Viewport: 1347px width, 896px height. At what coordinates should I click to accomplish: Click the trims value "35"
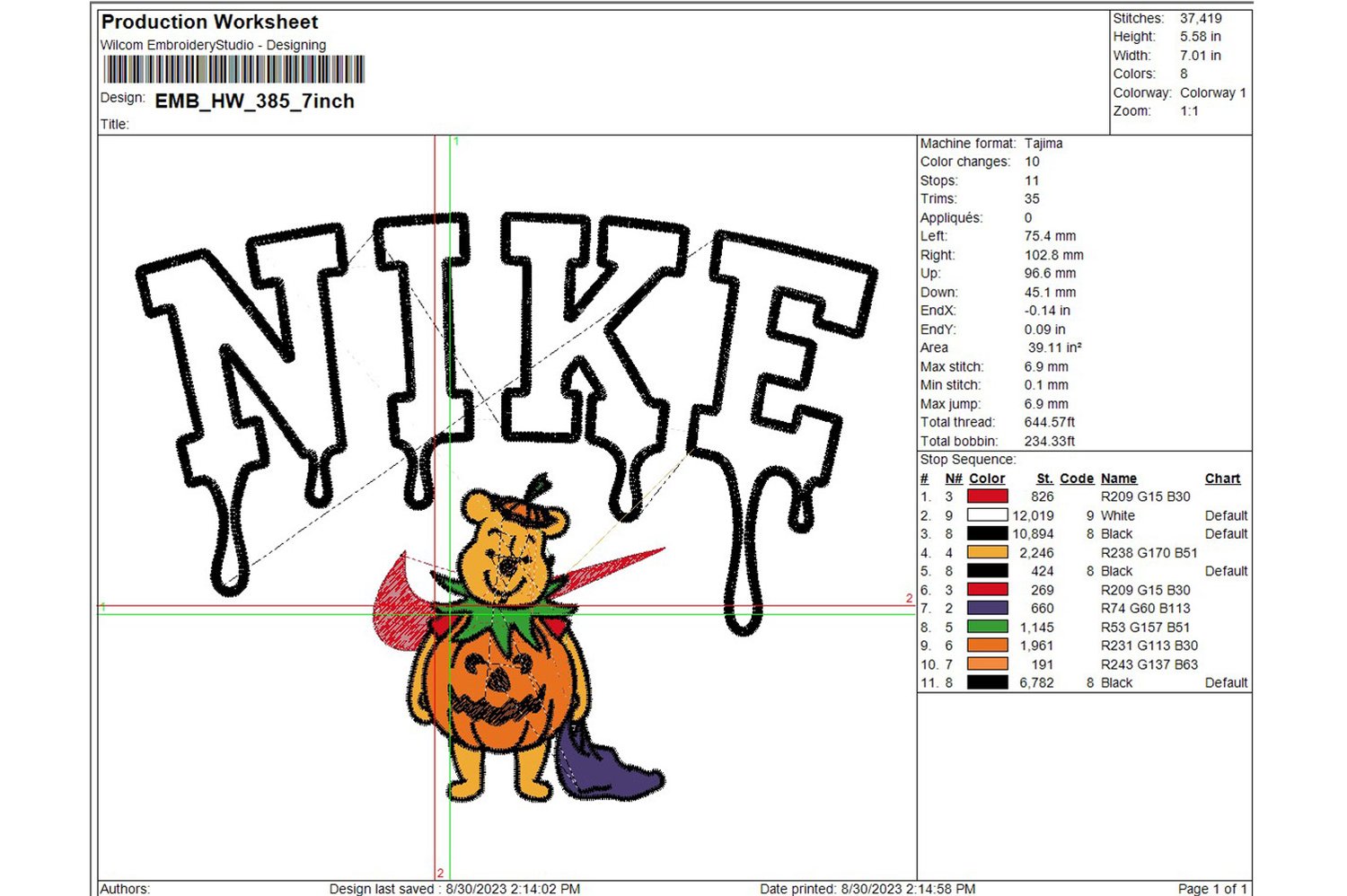coord(1032,199)
